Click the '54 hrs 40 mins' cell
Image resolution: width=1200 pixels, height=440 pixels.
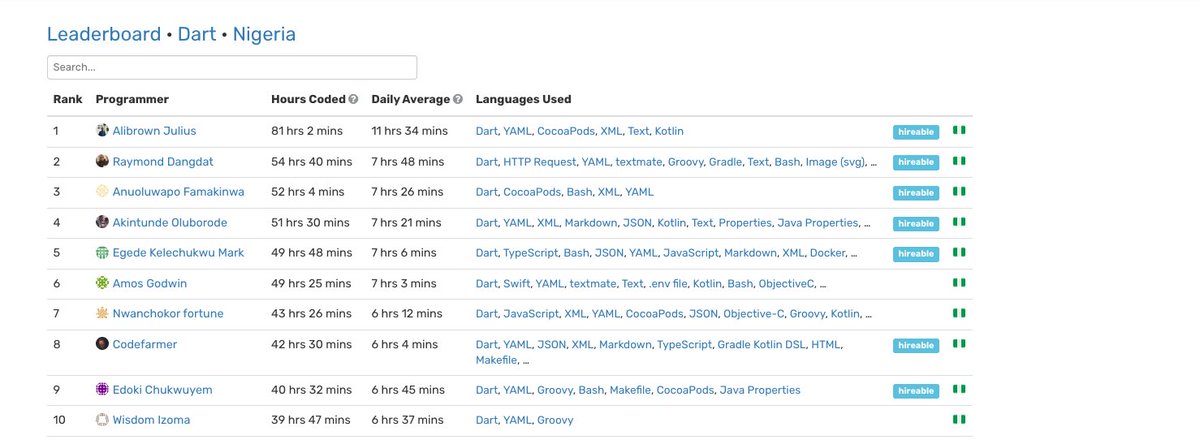coord(311,162)
